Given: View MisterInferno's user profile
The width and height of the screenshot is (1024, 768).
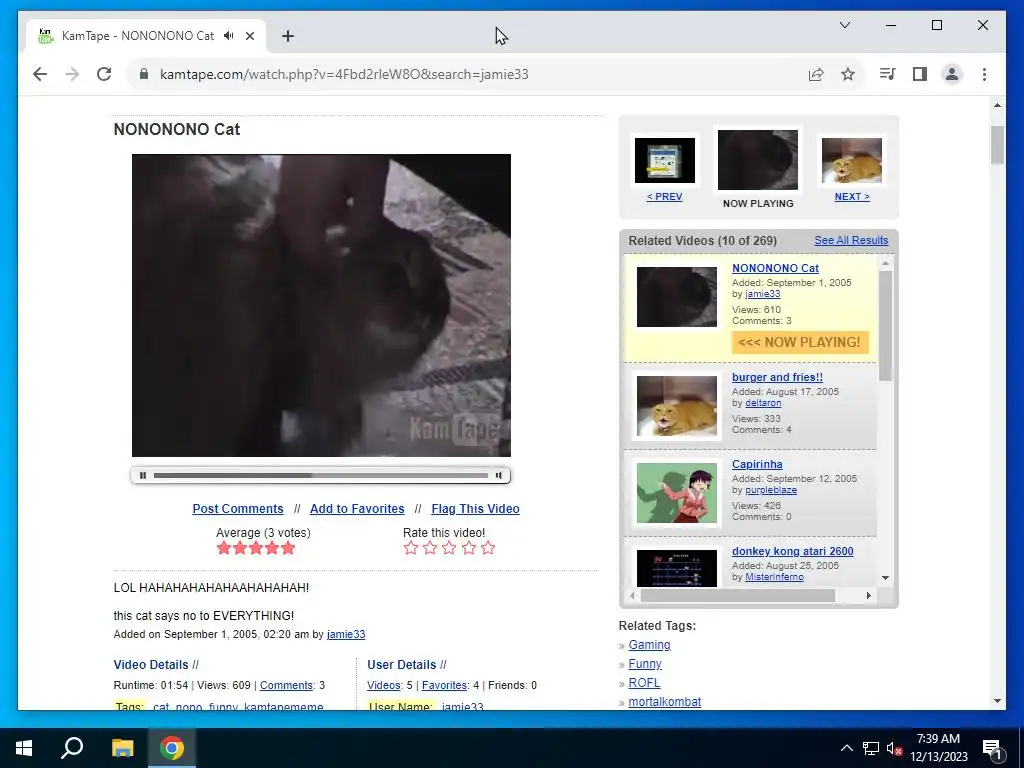Looking at the screenshot, I should (x=774, y=577).
